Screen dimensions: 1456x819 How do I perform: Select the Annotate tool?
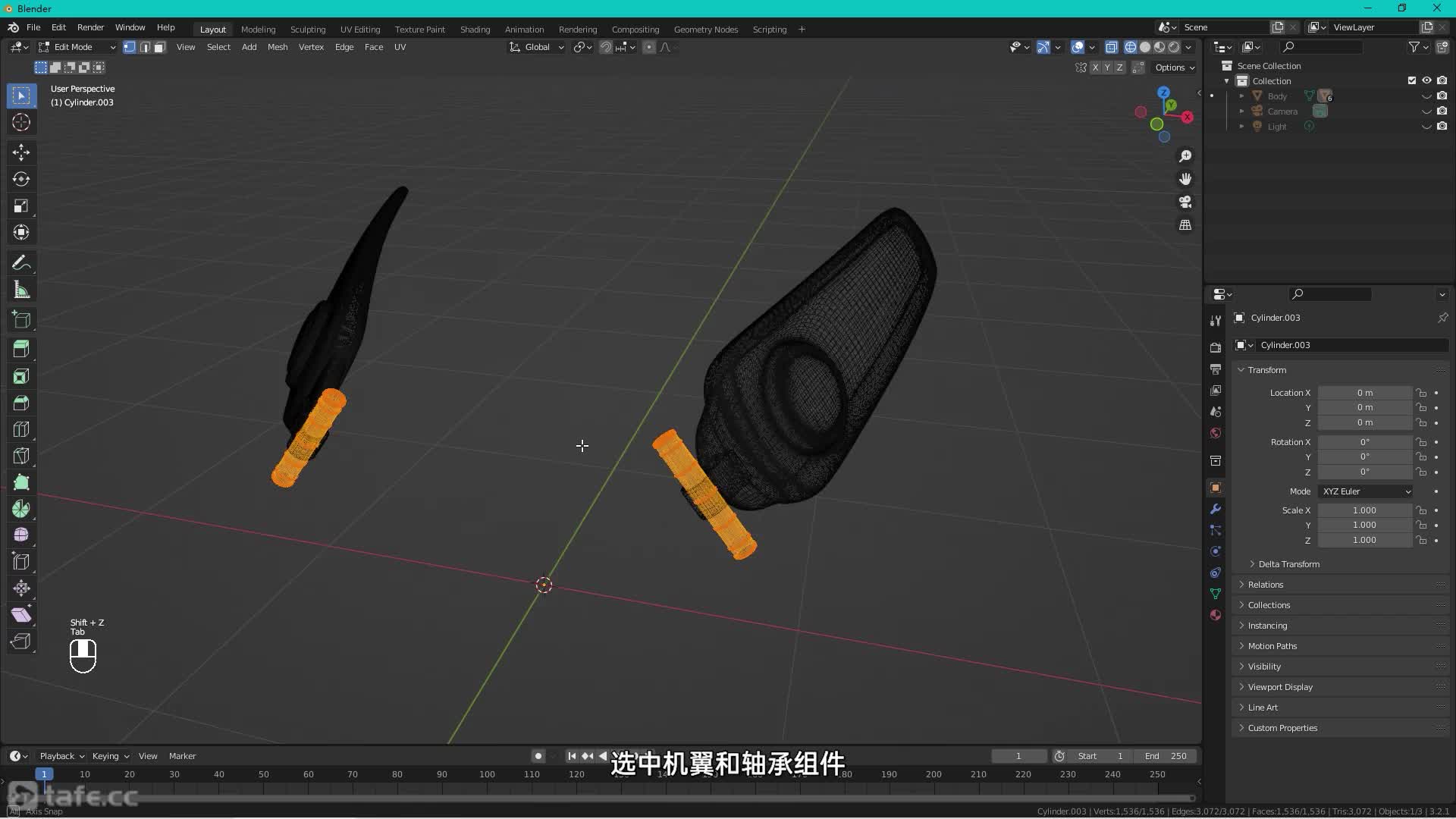coord(21,263)
